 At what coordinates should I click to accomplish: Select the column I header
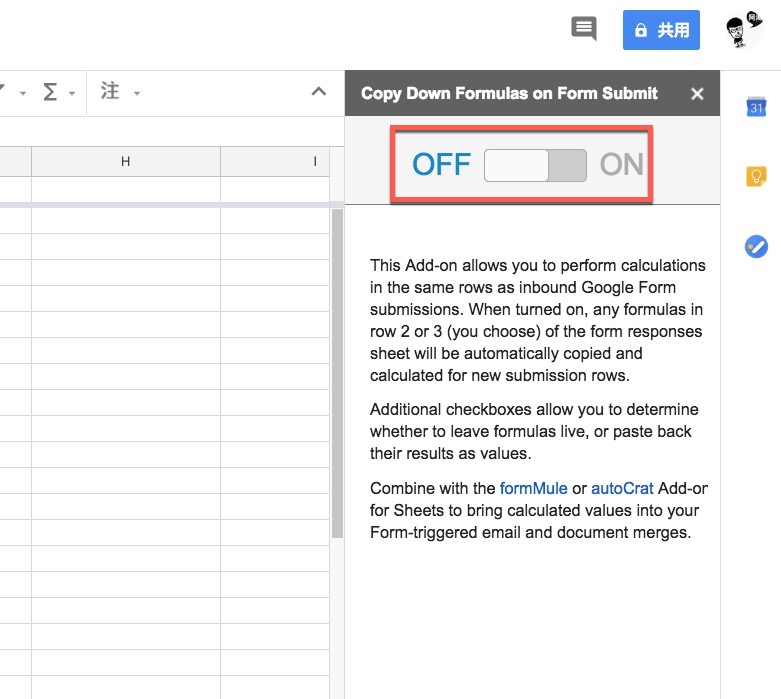pos(315,161)
